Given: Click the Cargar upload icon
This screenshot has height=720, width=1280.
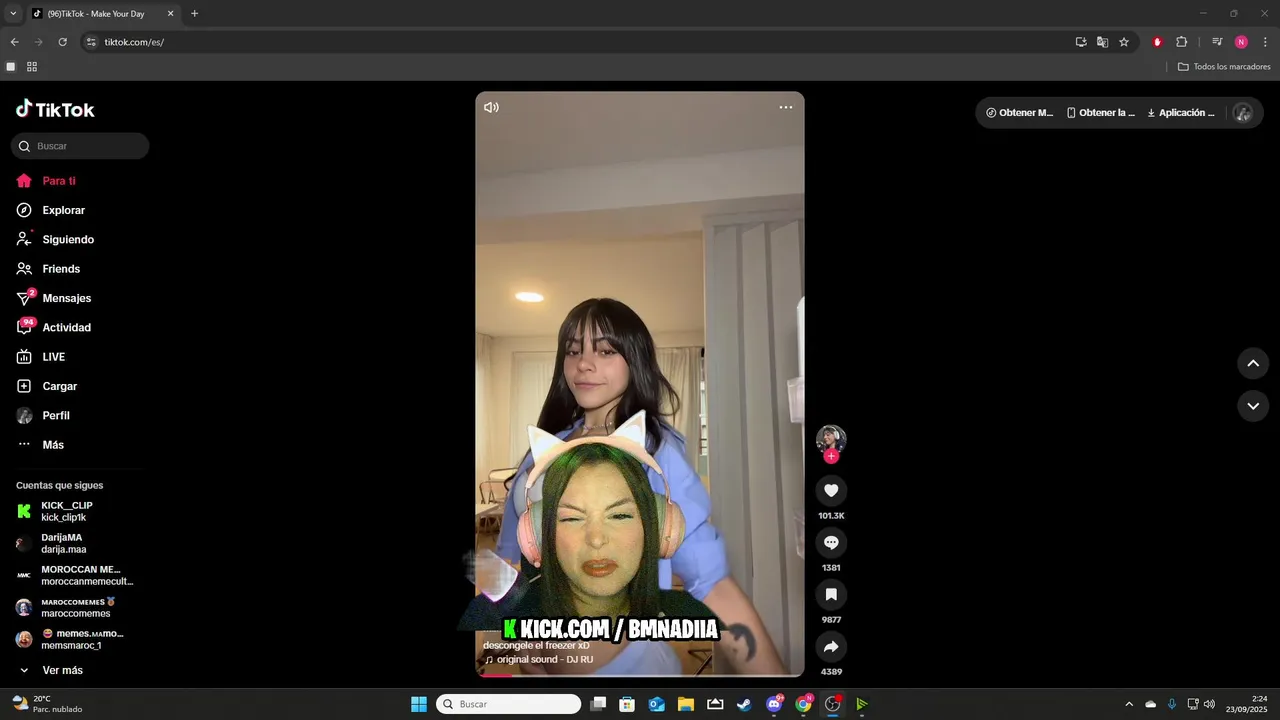Looking at the screenshot, I should (x=24, y=386).
